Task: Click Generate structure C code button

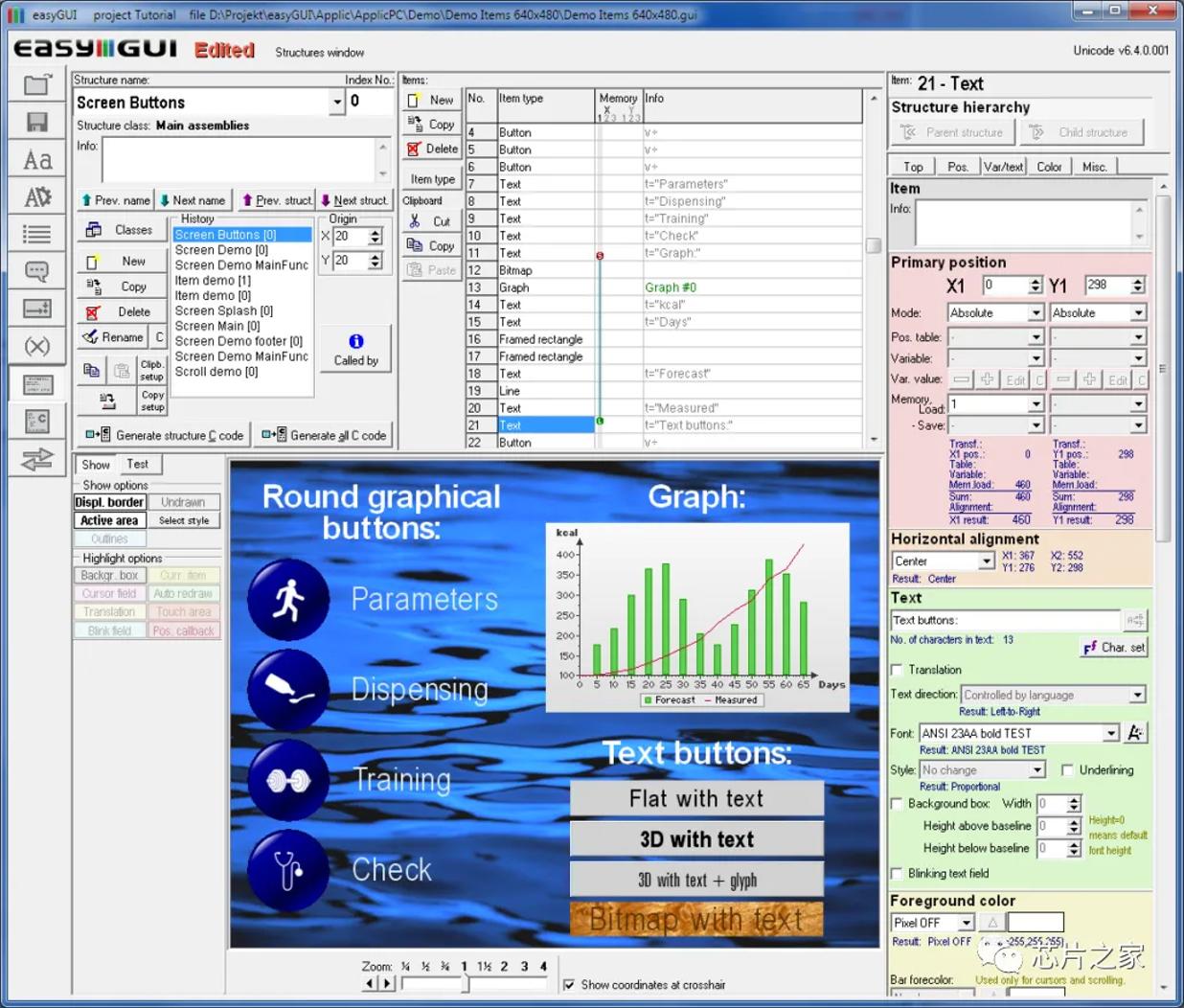Action: tap(164, 435)
